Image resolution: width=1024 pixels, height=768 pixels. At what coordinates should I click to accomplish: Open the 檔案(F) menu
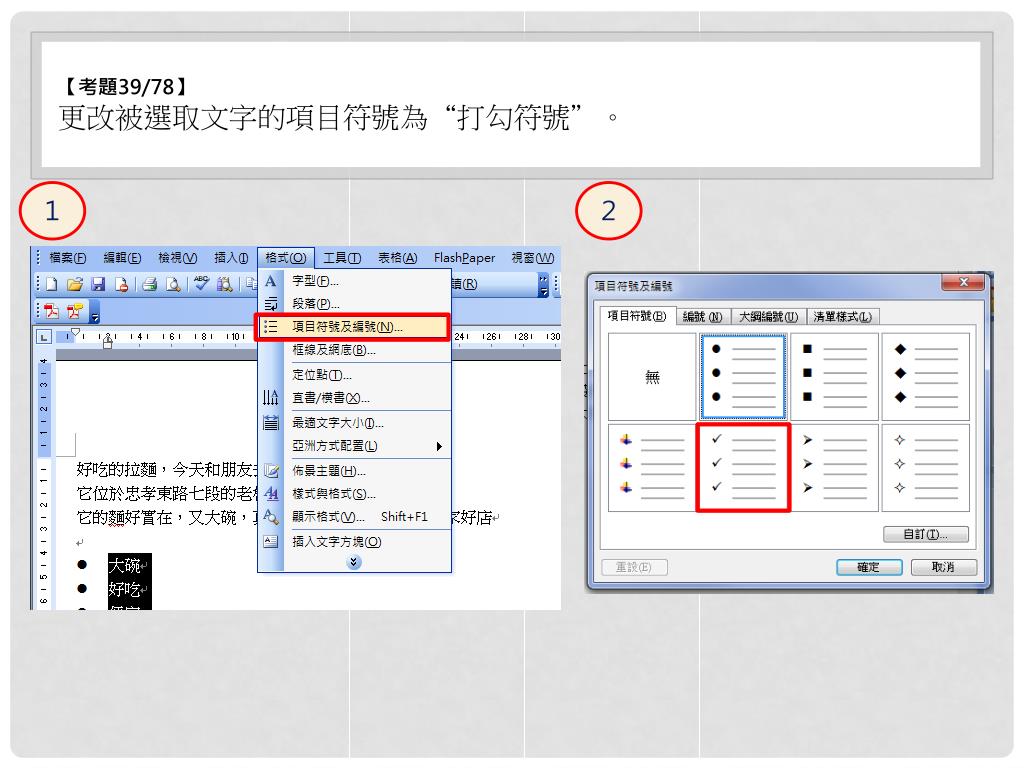pyautogui.click(x=68, y=258)
